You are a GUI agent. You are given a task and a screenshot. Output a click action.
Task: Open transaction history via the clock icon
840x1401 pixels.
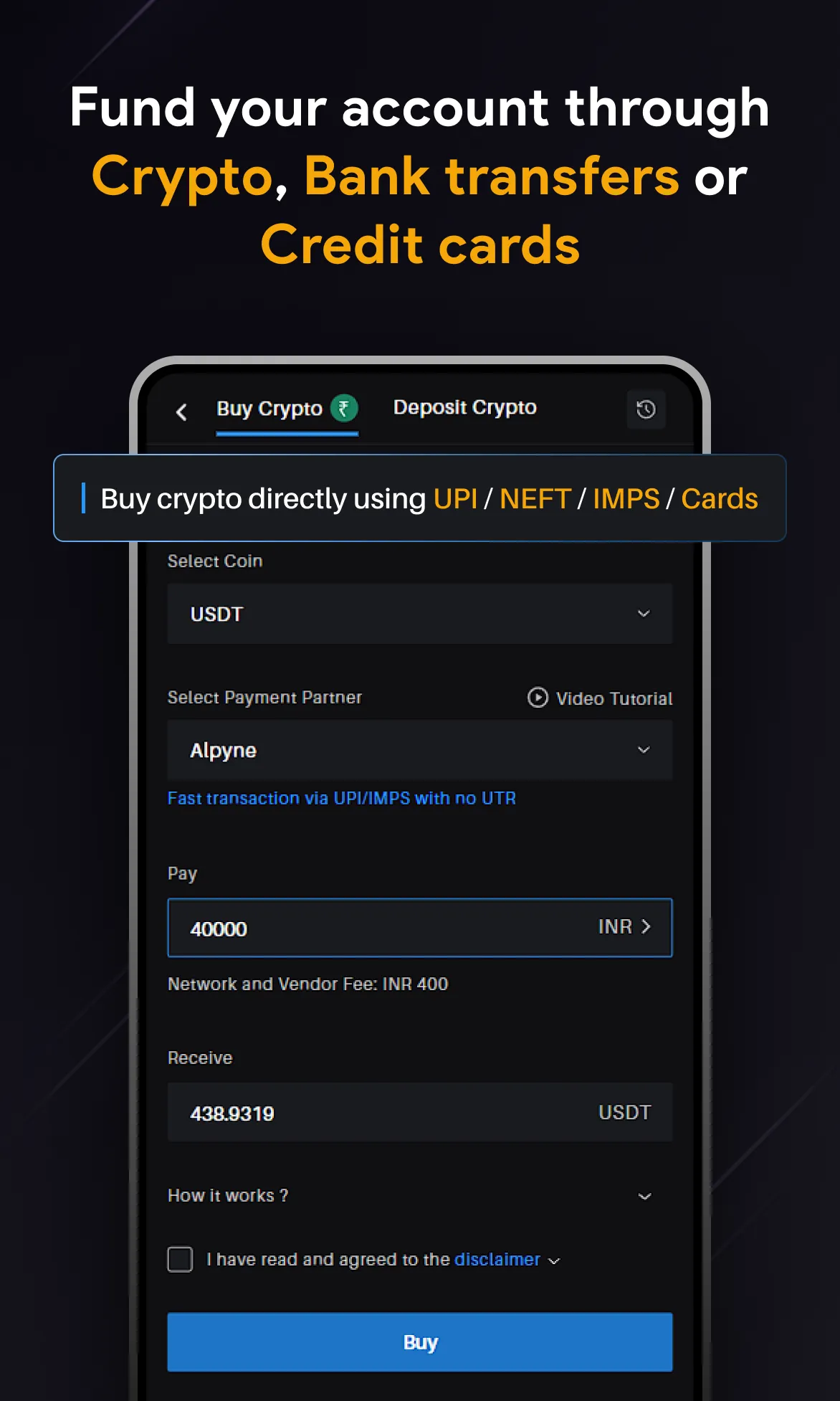pyautogui.click(x=646, y=409)
